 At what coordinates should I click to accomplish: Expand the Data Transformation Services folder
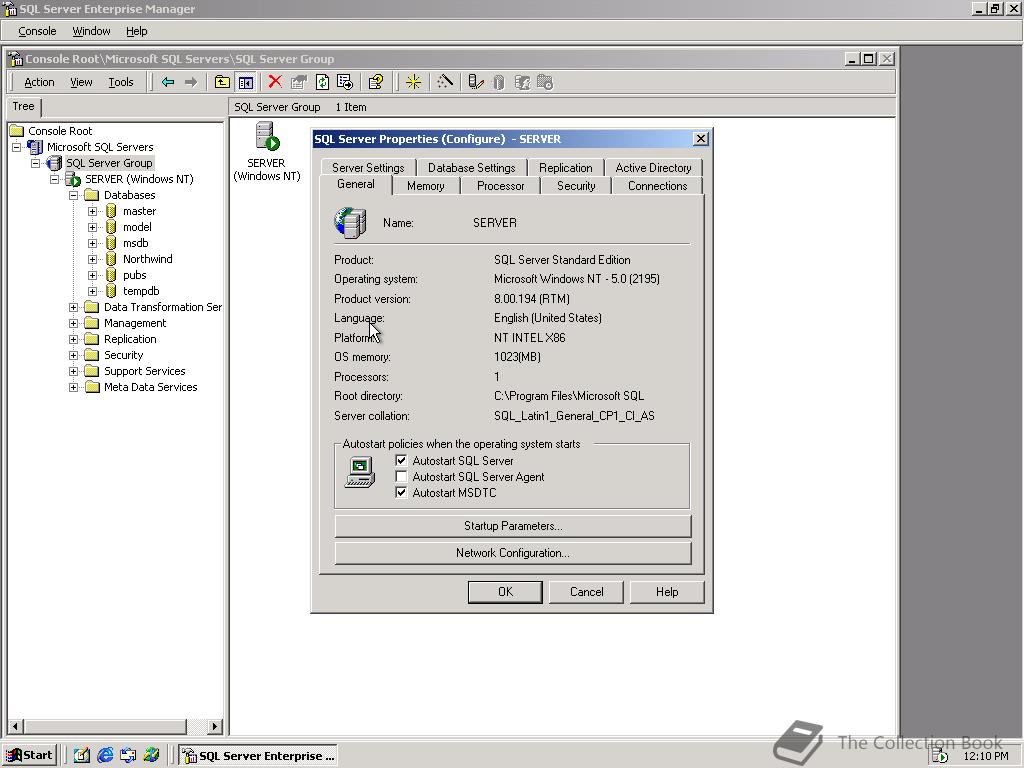(74, 307)
